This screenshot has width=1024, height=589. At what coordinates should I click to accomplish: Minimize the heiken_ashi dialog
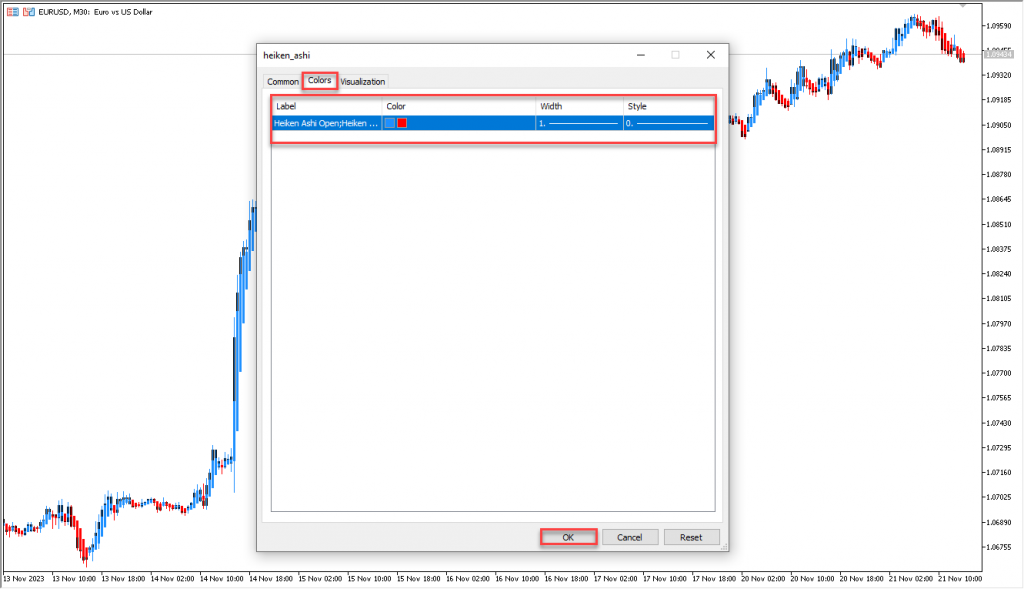coord(641,55)
